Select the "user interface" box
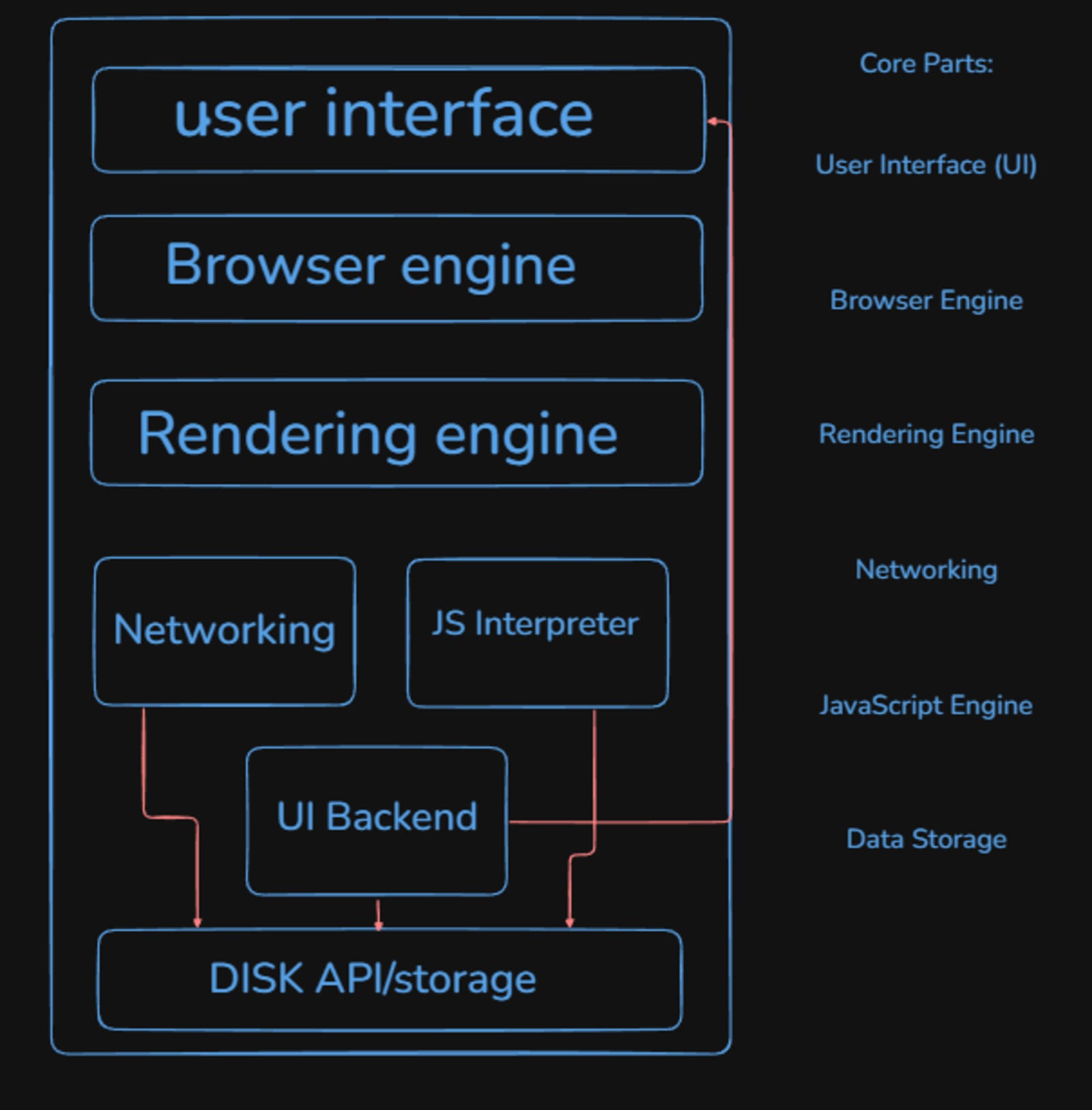This screenshot has width=1092, height=1110. pyautogui.click(x=399, y=119)
